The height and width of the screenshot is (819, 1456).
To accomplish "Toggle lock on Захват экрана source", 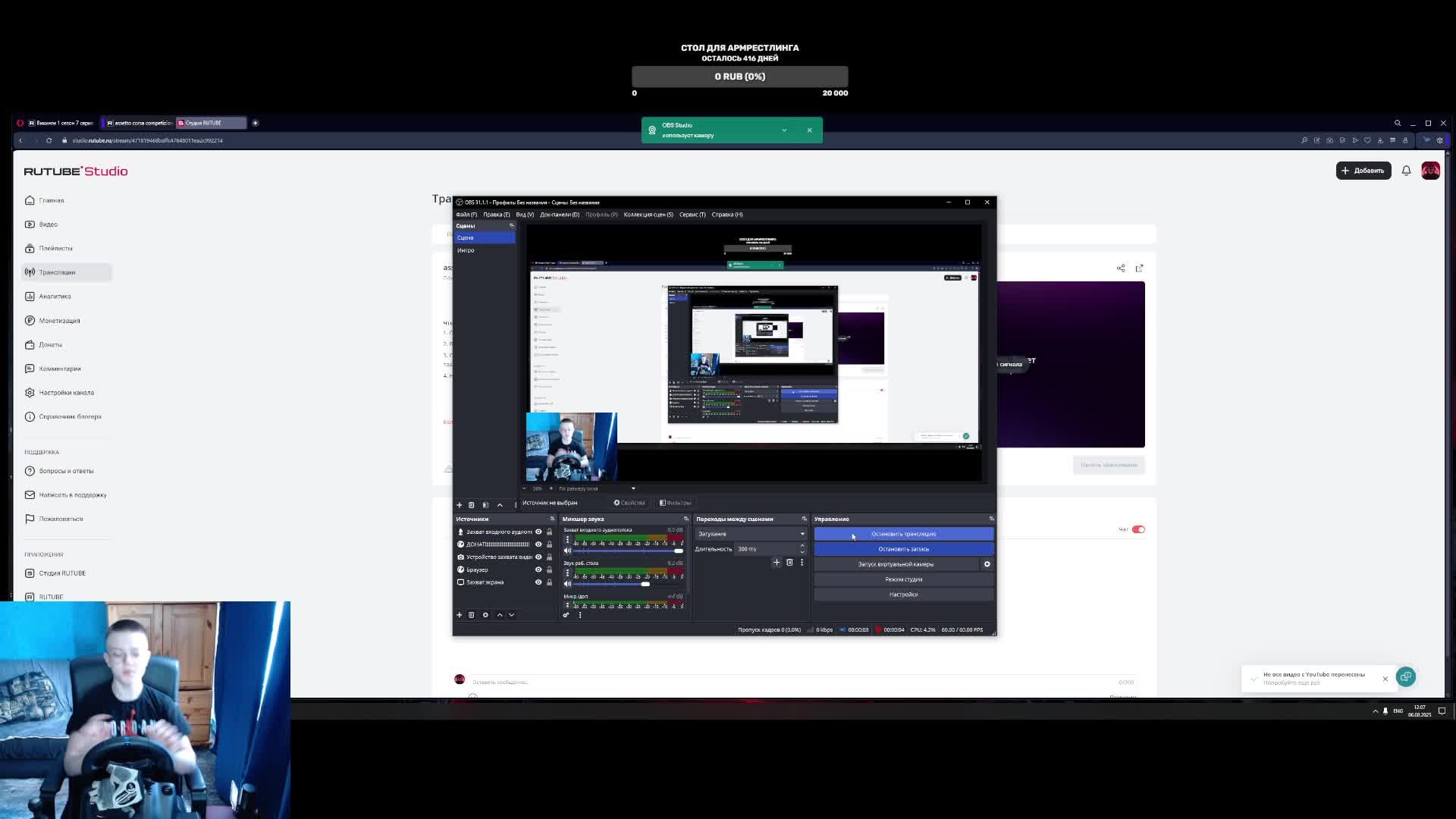I will pos(549,582).
